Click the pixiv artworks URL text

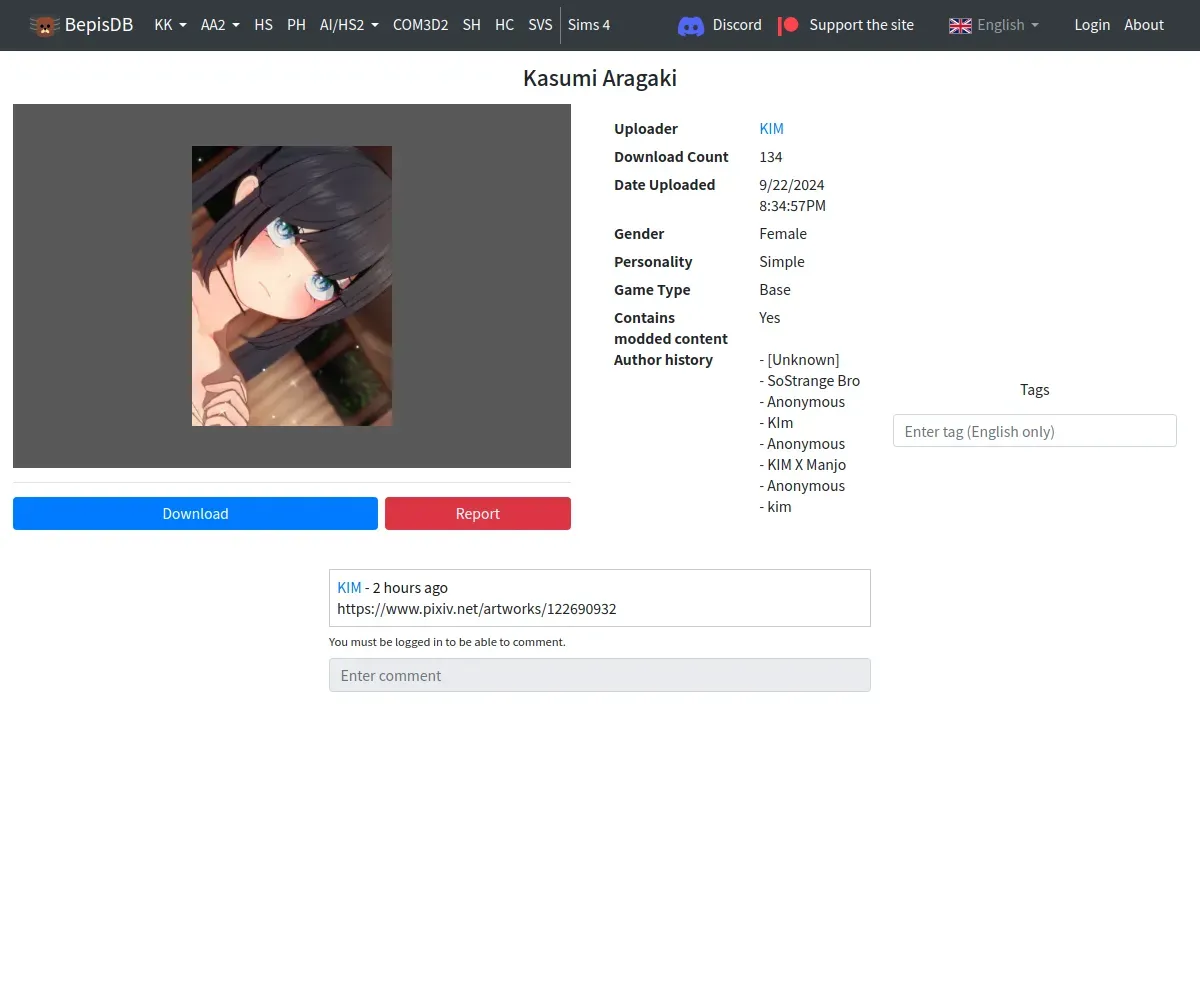[x=476, y=609]
